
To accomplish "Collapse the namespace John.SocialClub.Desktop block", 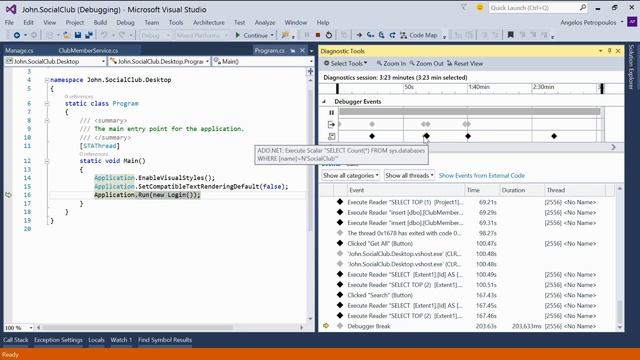I will (x=47, y=80).
